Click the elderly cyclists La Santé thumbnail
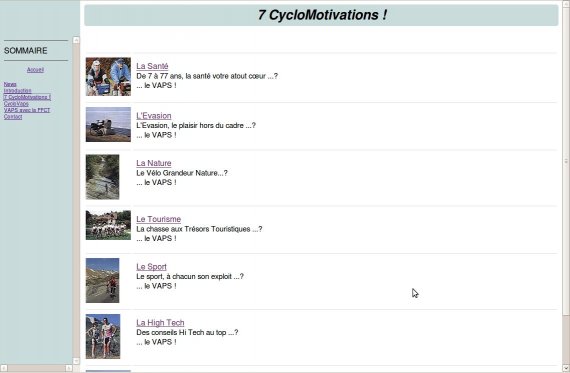 point(108,77)
